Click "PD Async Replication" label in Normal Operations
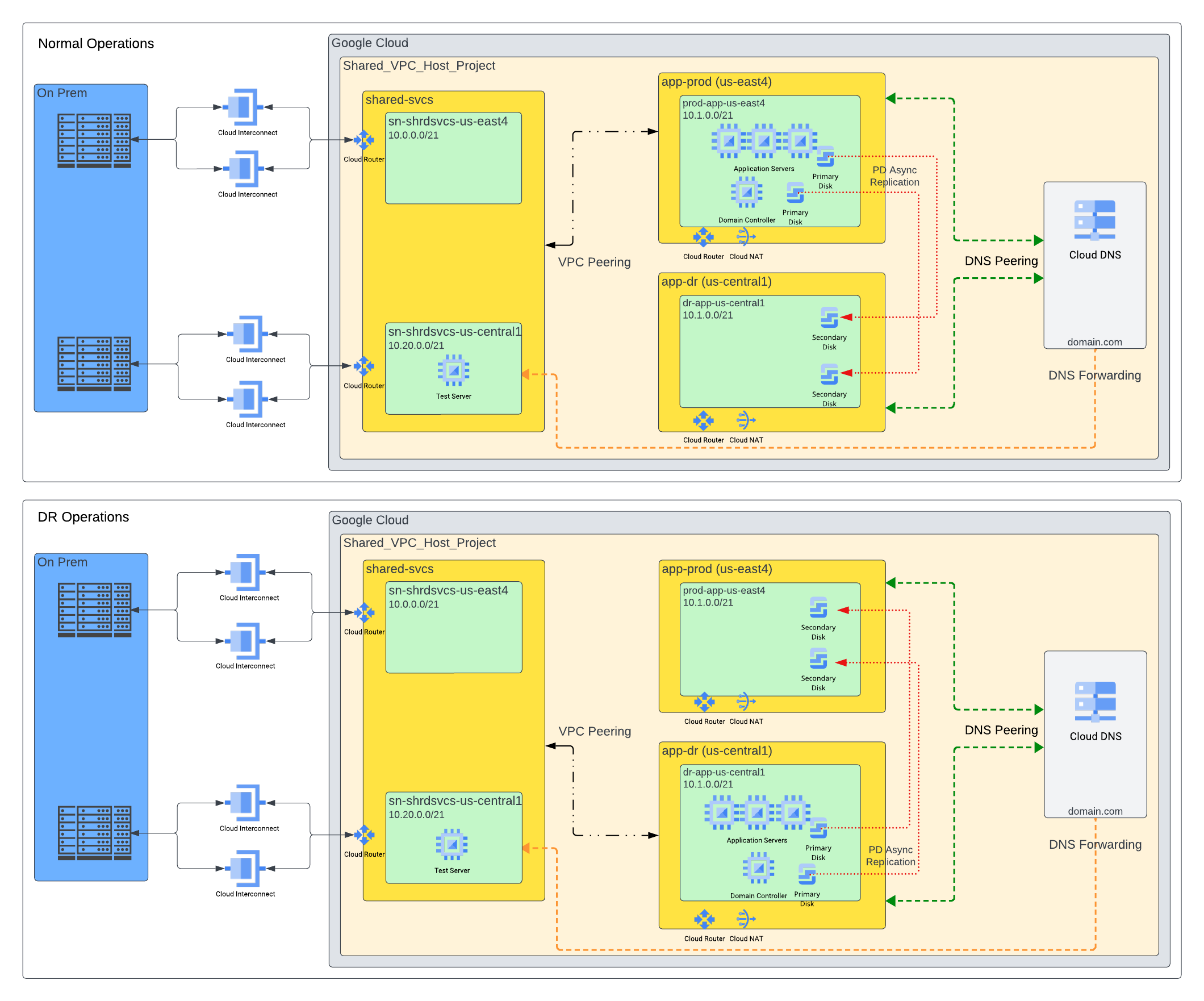Screen dimensions: 1204x1001 (894, 176)
